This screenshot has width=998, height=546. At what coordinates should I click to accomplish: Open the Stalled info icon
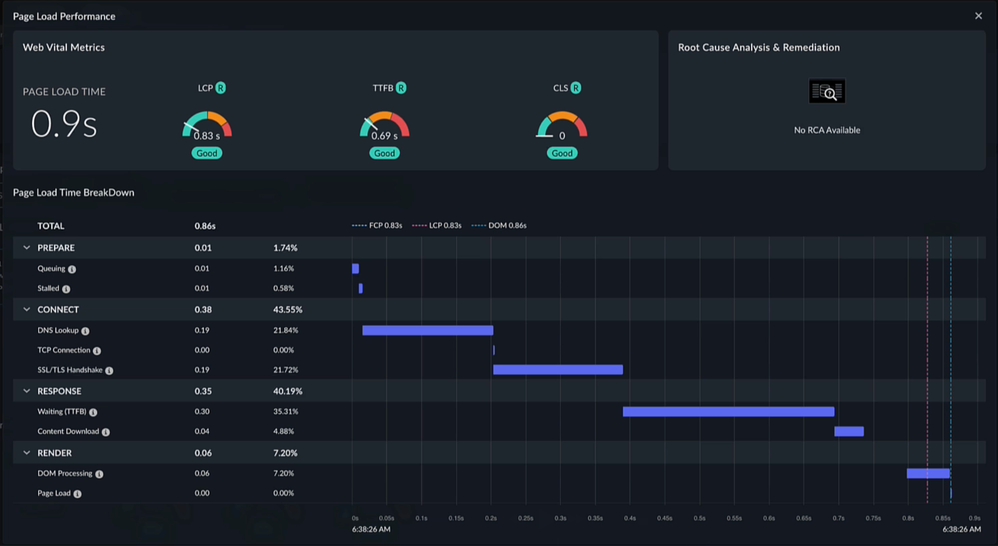pyautogui.click(x=66, y=289)
